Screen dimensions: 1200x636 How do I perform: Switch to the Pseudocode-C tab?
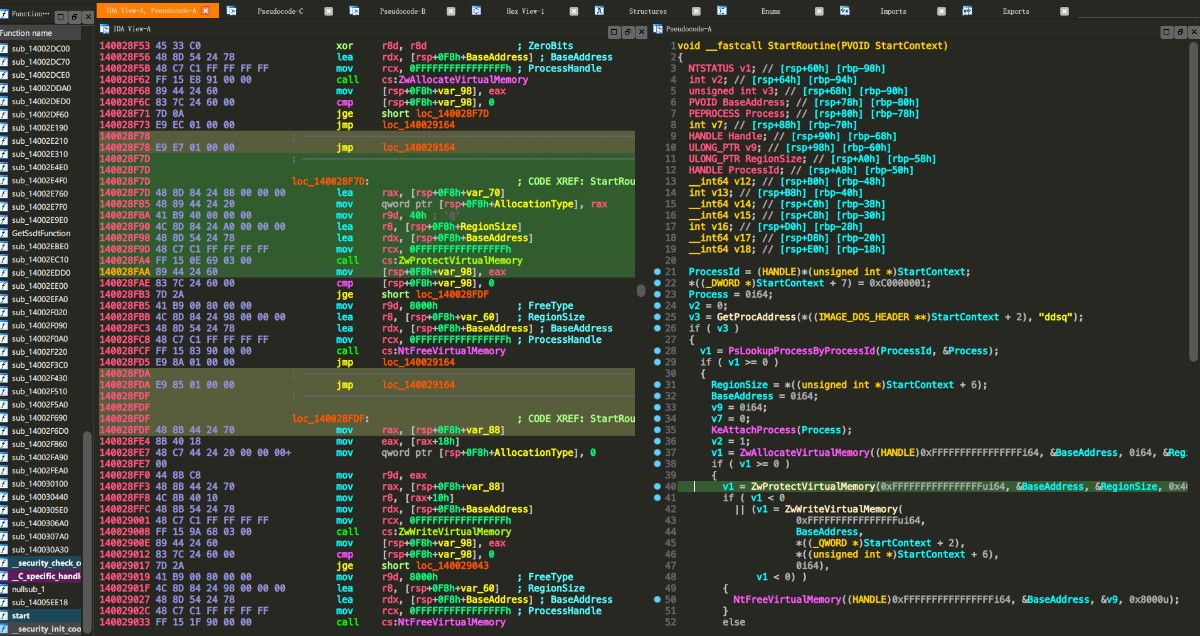pyautogui.click(x=281, y=10)
